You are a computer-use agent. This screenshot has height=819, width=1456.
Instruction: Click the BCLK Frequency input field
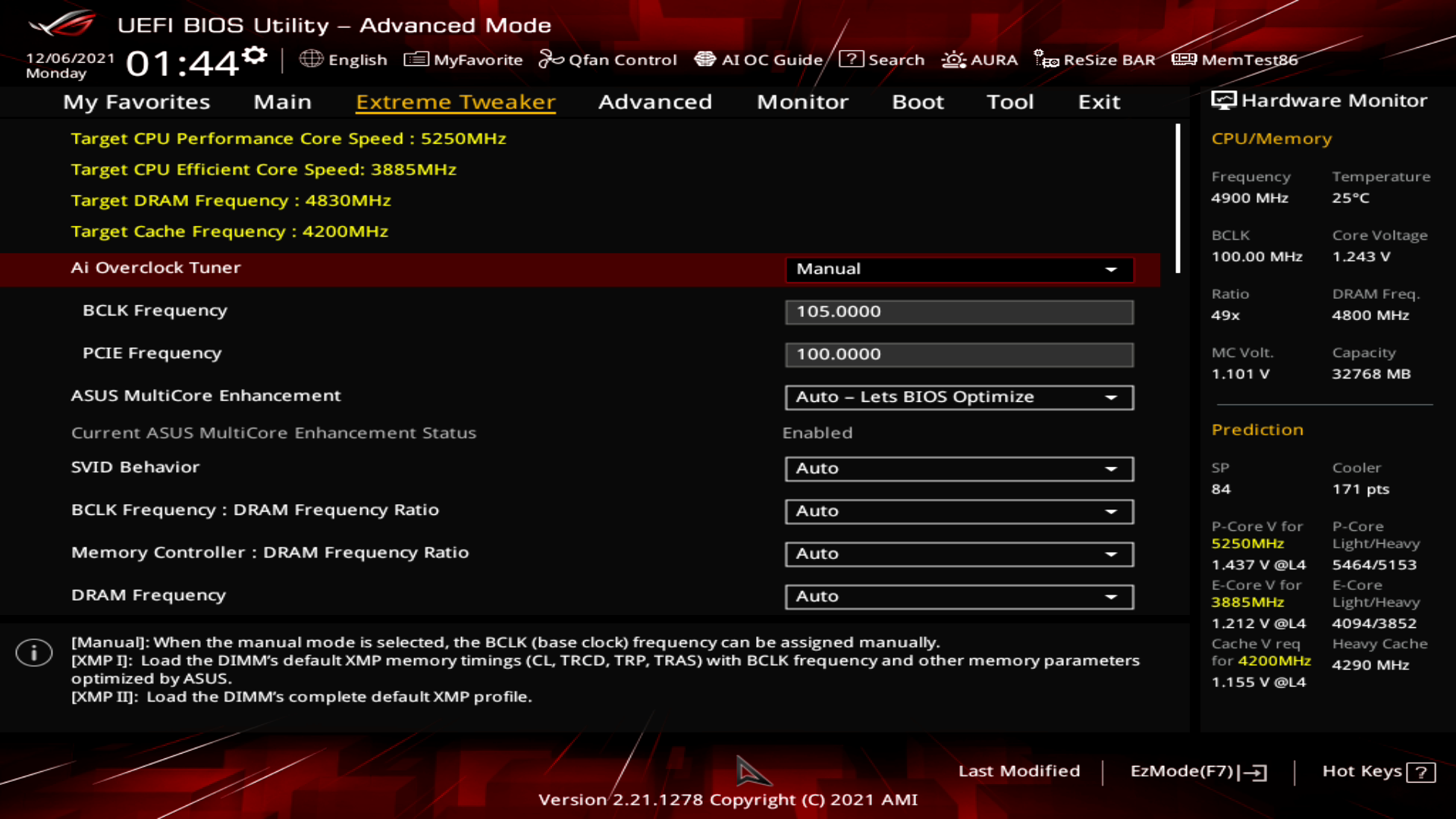click(959, 312)
